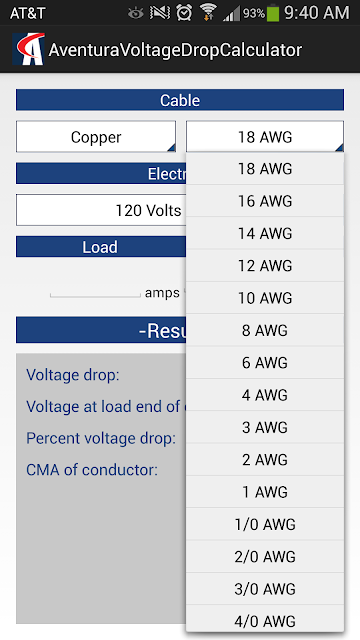Tap the Wi-Fi status icon
This screenshot has height=640, width=360.
[x=208, y=13]
